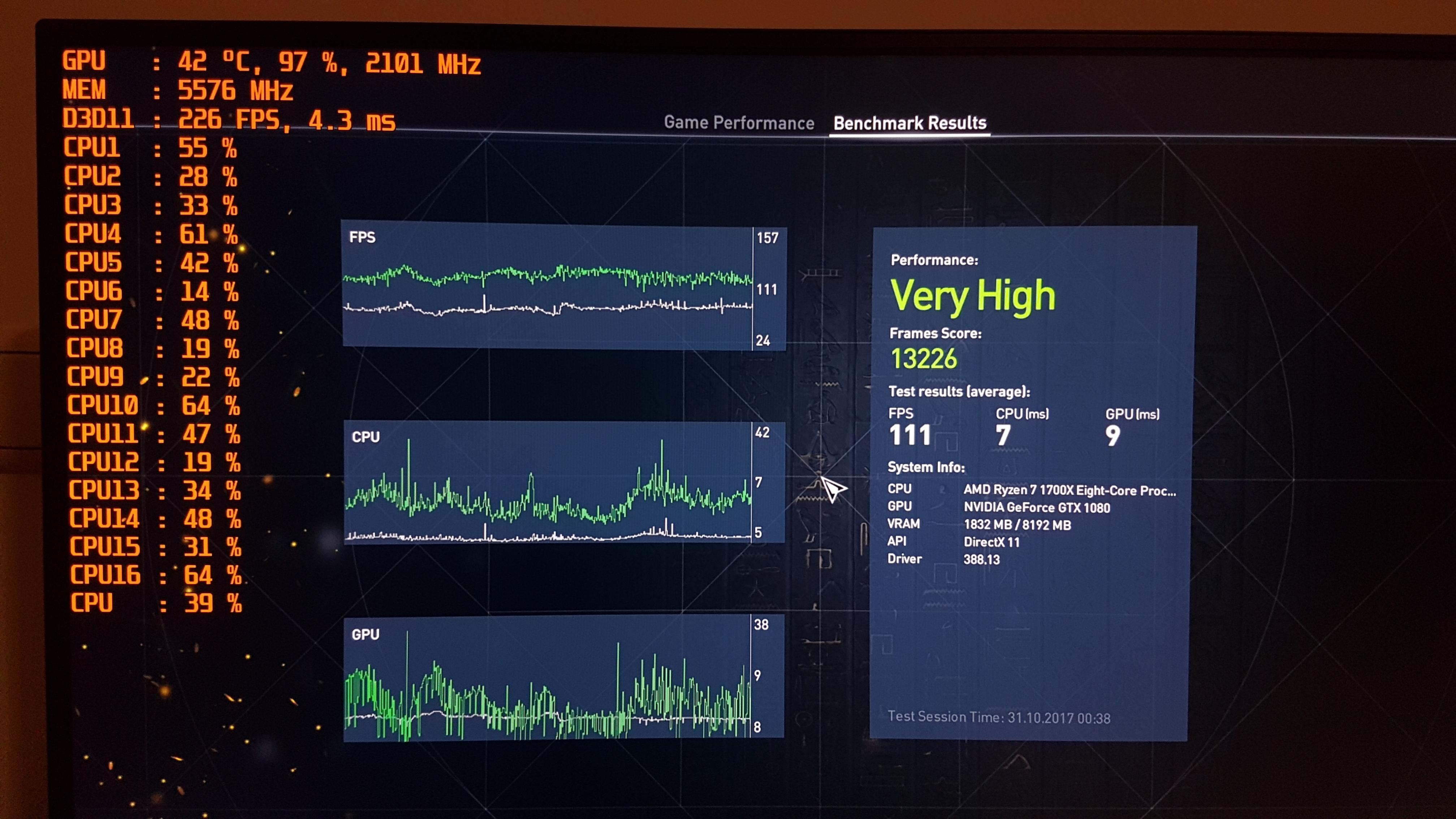The width and height of the screenshot is (1456, 819).
Task: Click the VRAM 1832 MB / 8192 MB value
Action: 1017,525
